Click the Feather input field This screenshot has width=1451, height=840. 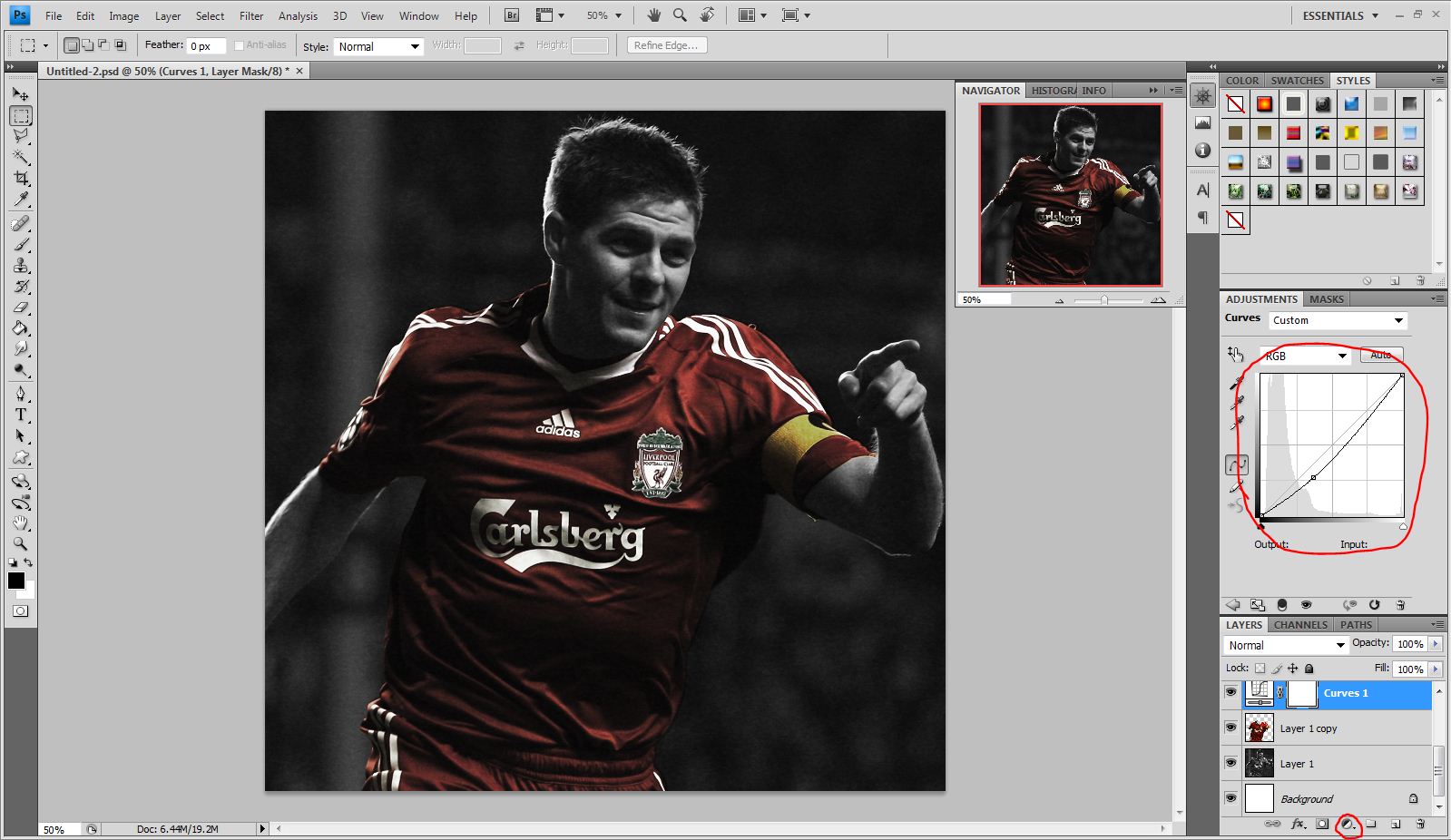[x=206, y=45]
